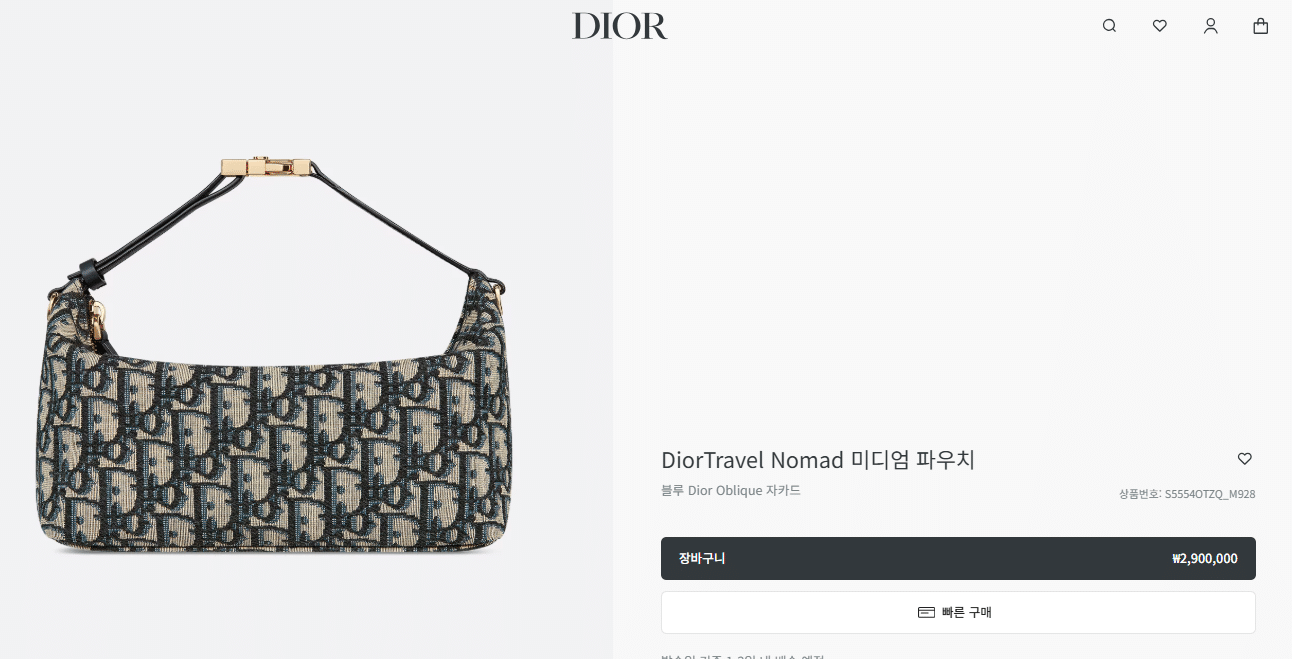
Task: Open the account profile icon
Action: click(x=1210, y=26)
